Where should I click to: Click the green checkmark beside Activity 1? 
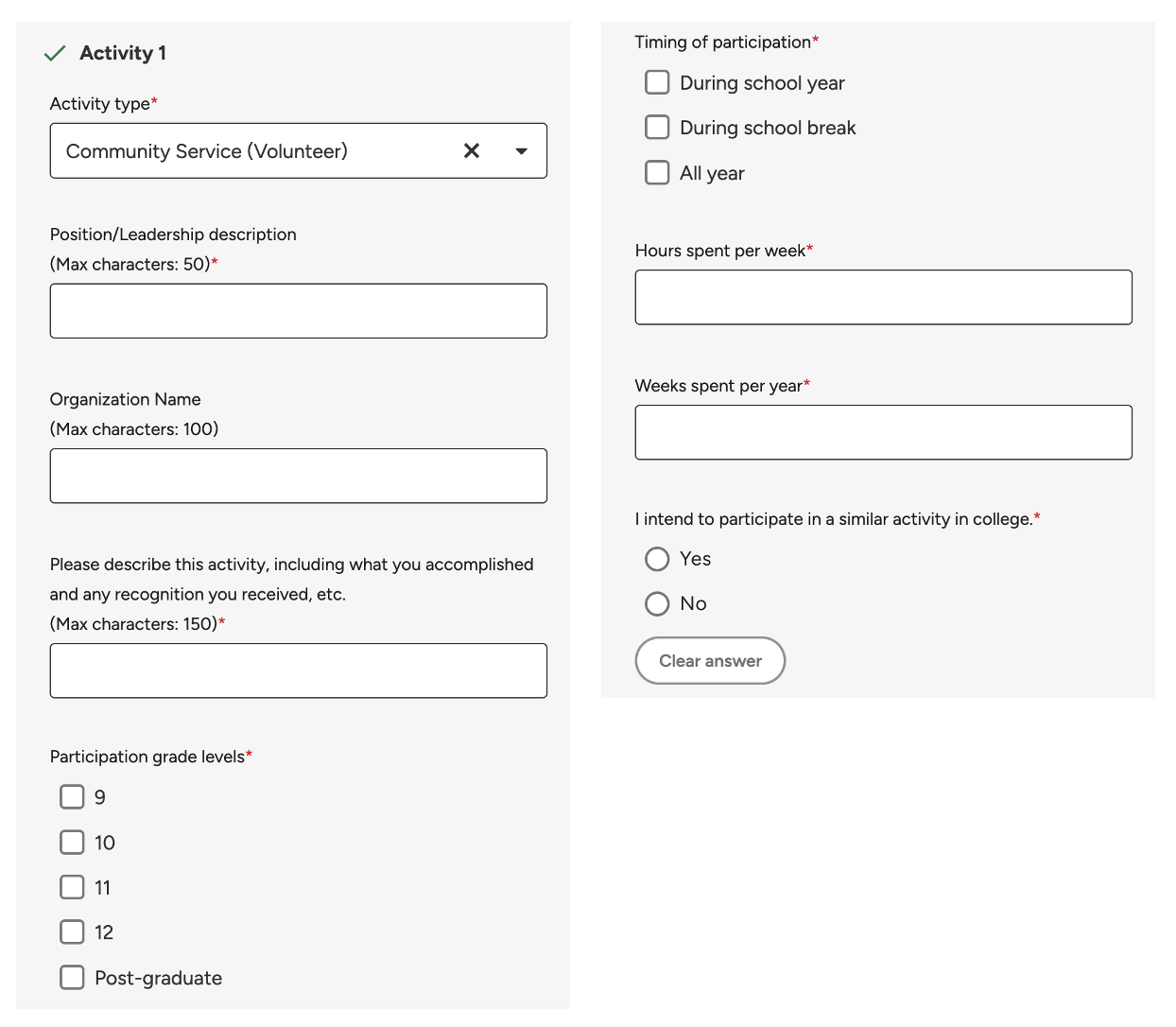coord(55,53)
